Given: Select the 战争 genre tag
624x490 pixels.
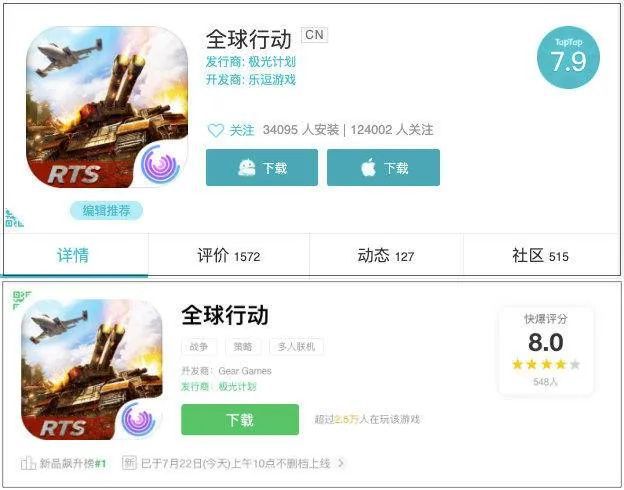Looking at the screenshot, I should point(199,347).
